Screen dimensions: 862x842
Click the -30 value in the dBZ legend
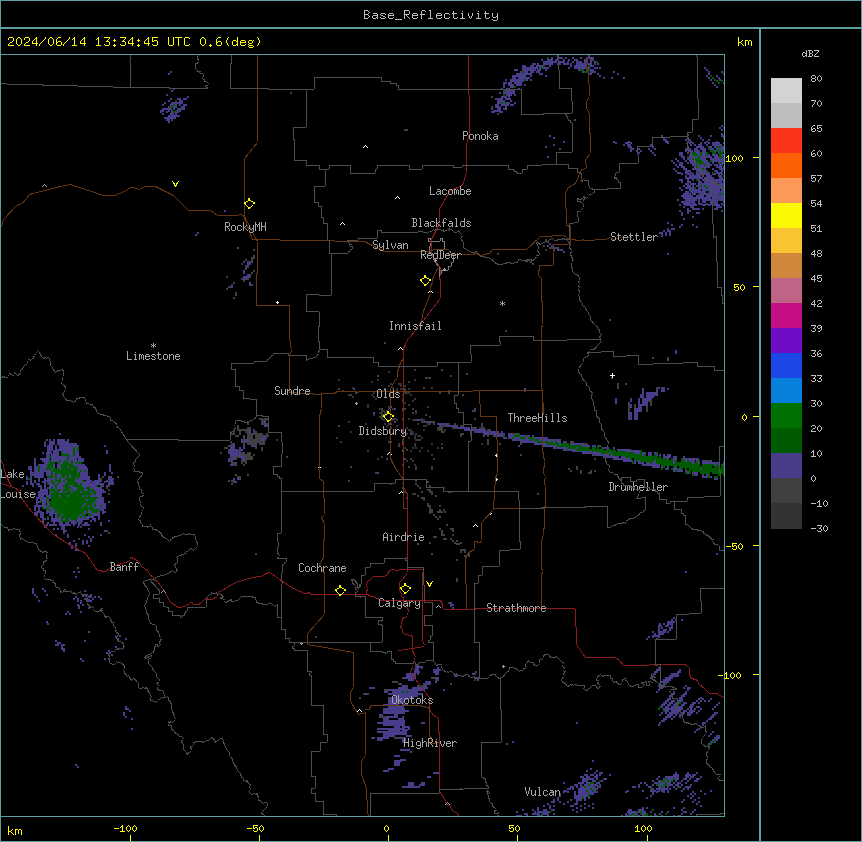[819, 528]
